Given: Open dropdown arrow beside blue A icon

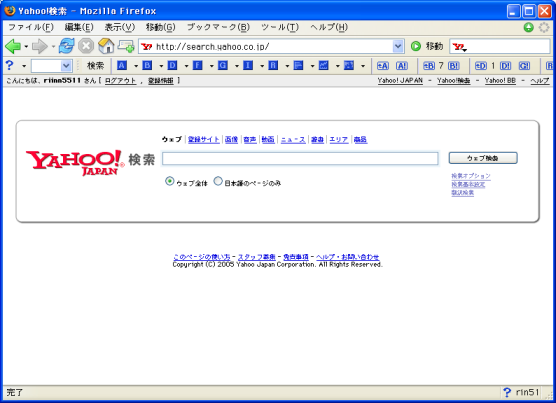Looking at the screenshot, I should [x=135, y=66].
